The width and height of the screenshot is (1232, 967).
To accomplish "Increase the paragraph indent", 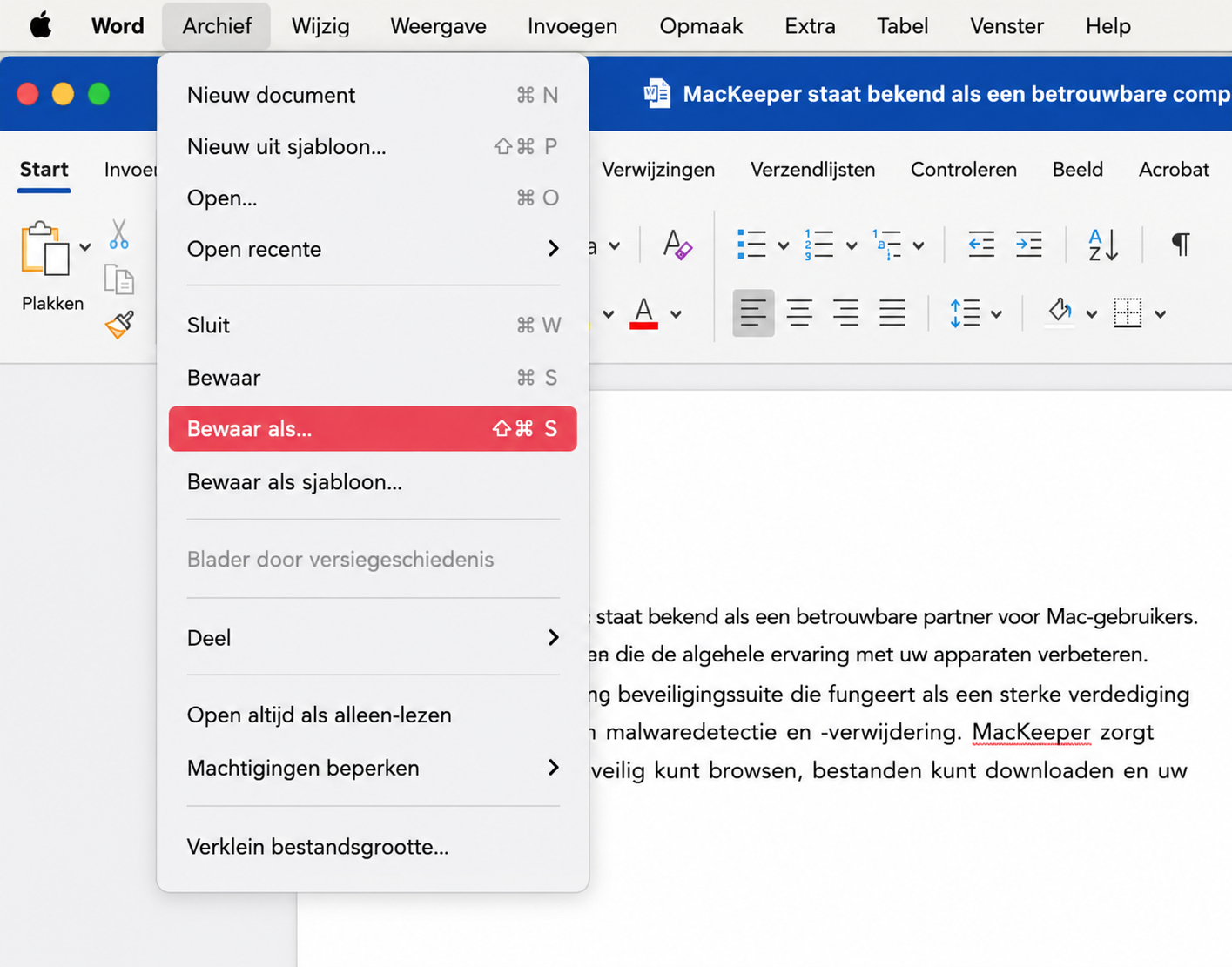I will pos(1029,245).
